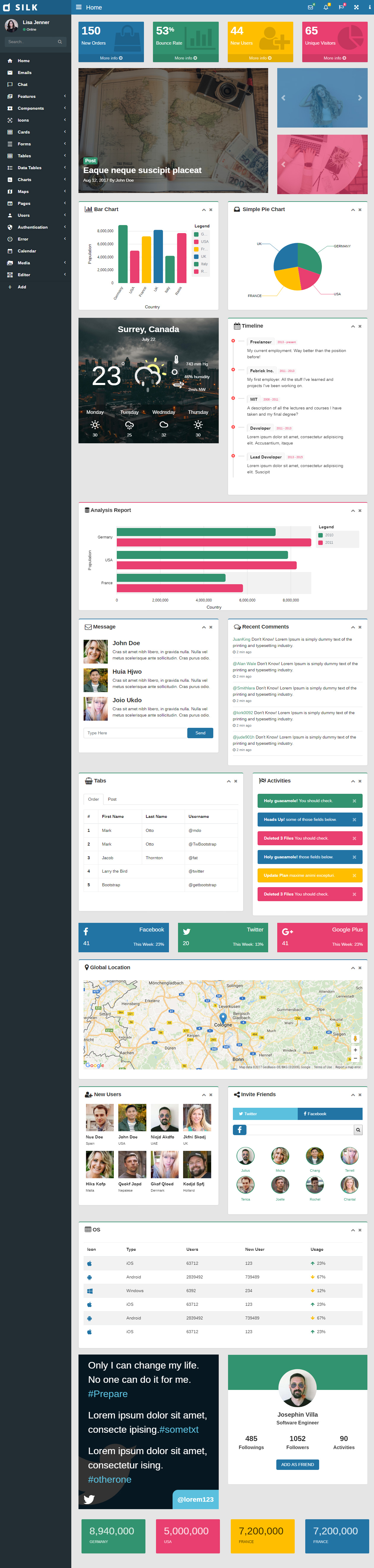Viewport: 374px width, 1568px height.
Task: Switch to the Order tab
Action: (93, 799)
